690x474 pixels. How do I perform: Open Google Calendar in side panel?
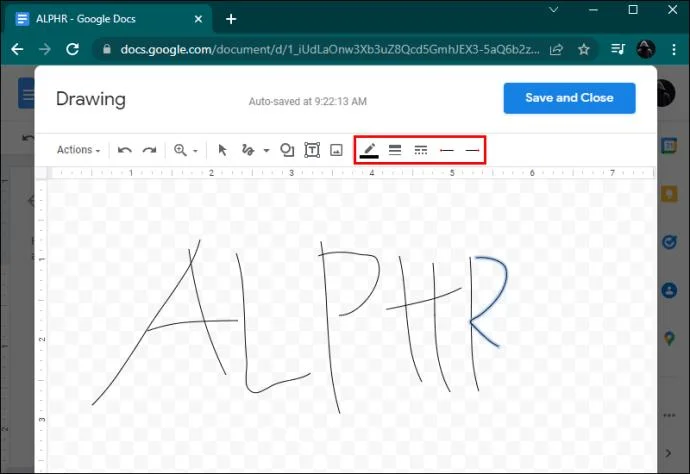coord(669,146)
